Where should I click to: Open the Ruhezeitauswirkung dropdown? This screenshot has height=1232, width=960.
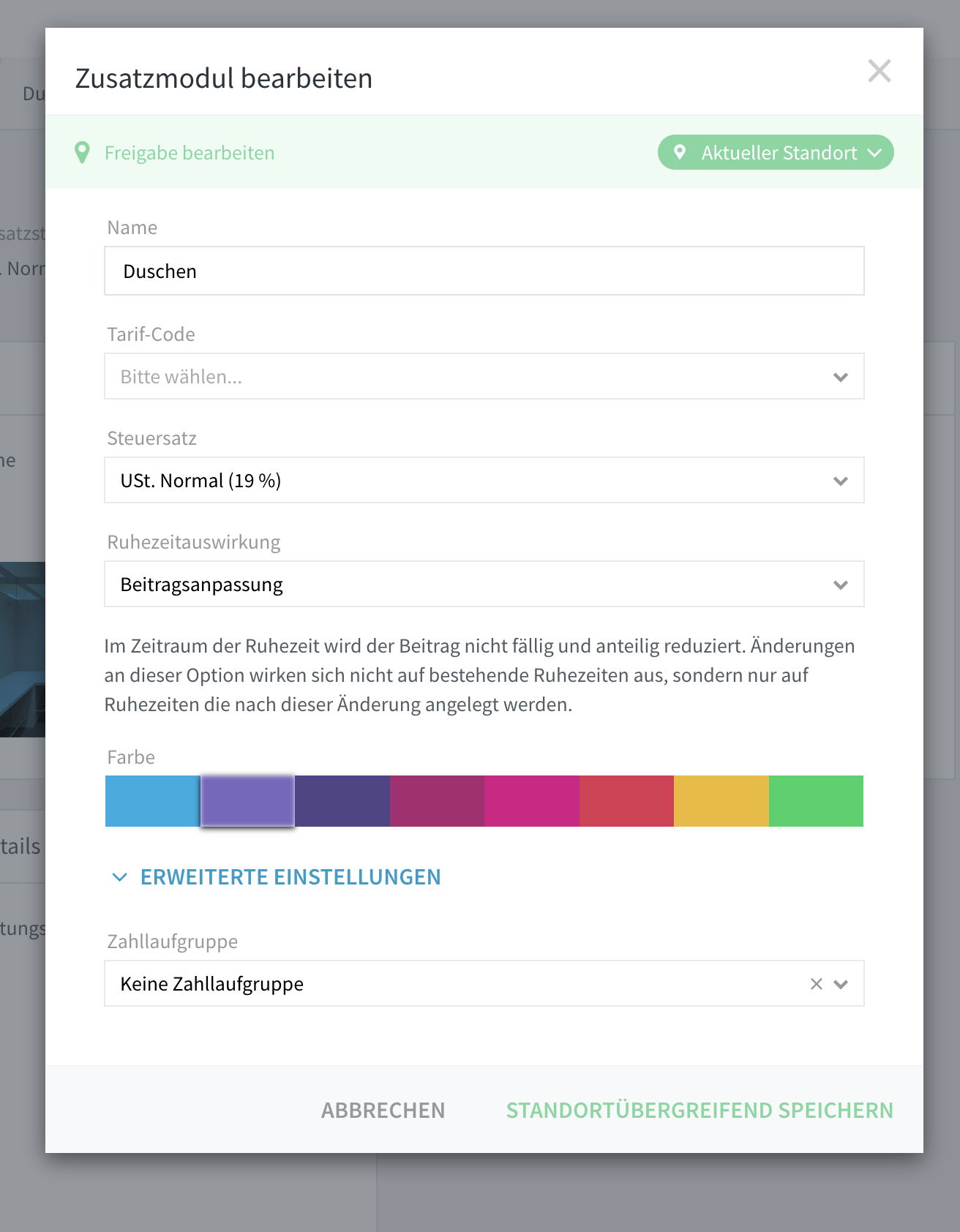(x=484, y=584)
